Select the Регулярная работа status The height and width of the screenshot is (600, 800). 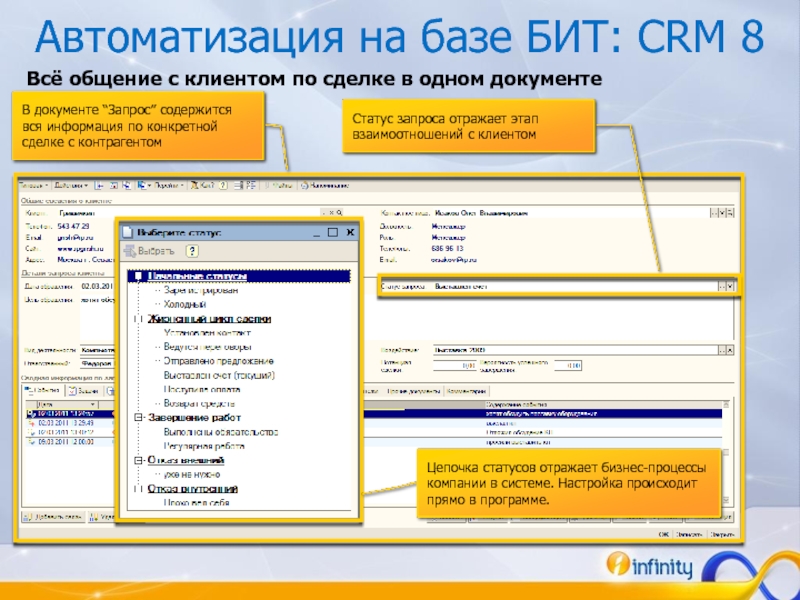click(204, 446)
